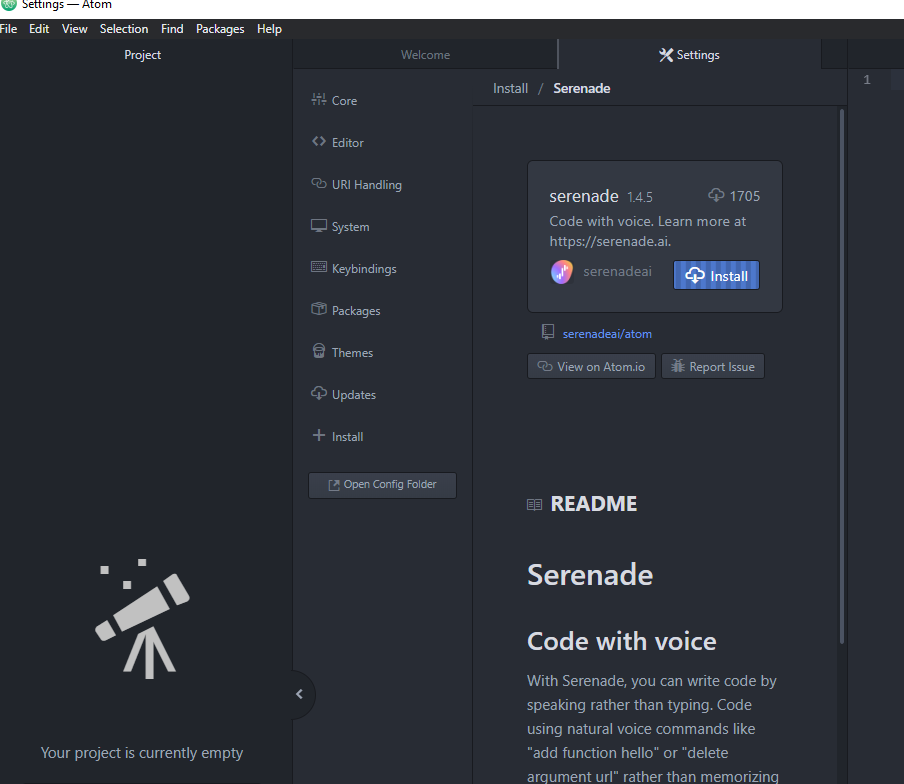Click the Serenade README title heading

[x=590, y=575]
